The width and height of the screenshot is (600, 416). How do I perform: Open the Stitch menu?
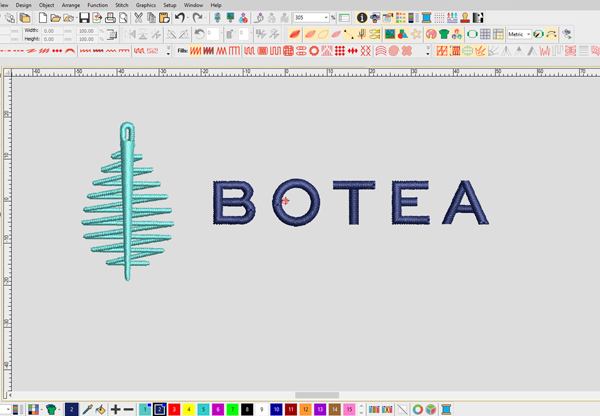point(122,5)
